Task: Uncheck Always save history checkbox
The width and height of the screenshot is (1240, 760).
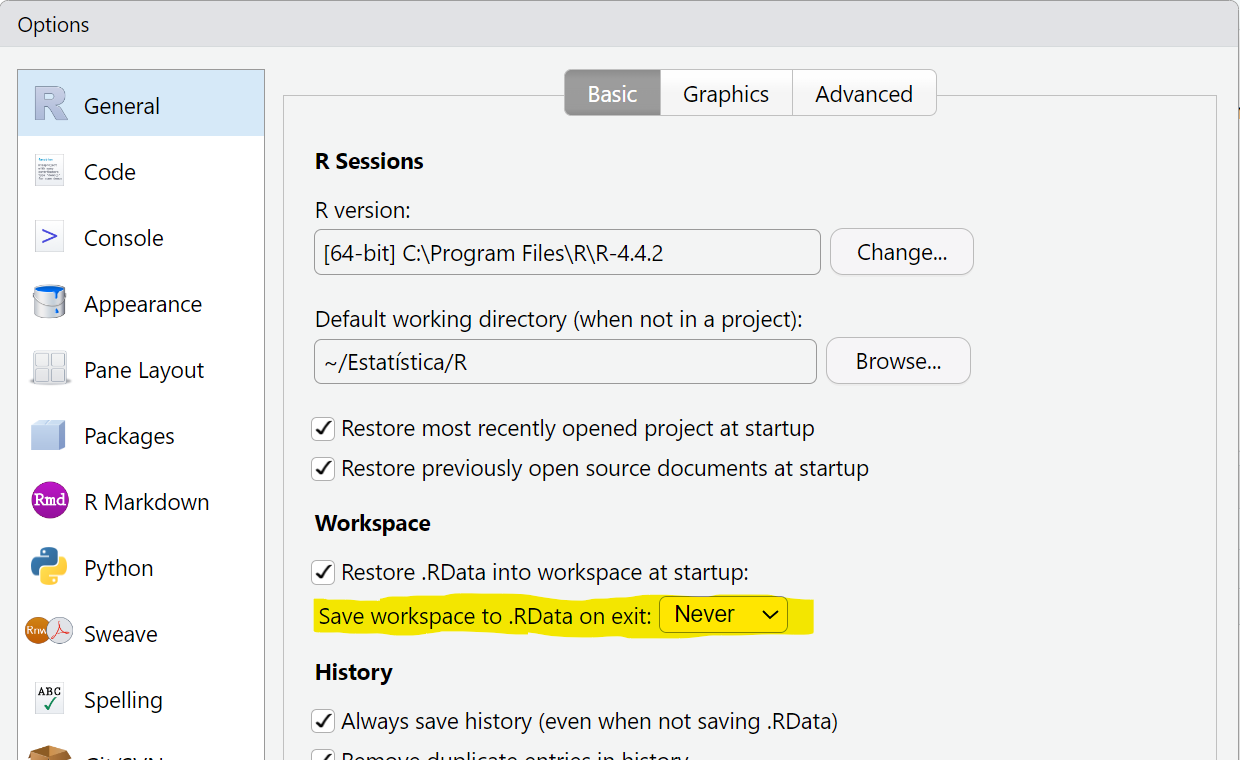Action: [323, 721]
